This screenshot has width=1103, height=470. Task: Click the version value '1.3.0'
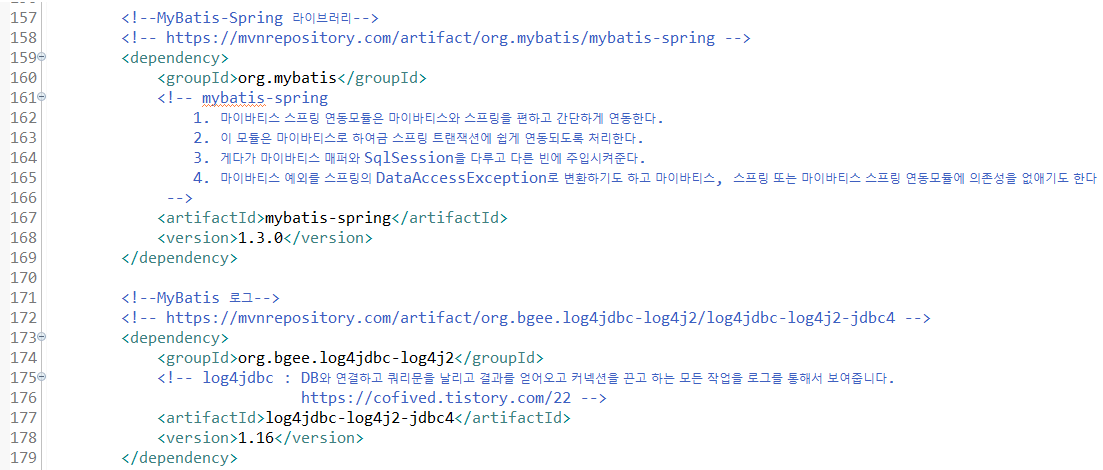pyautogui.click(x=260, y=238)
